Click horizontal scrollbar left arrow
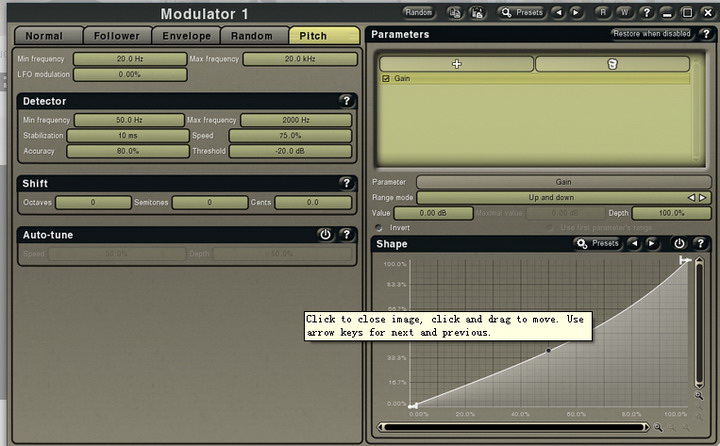Viewport: 720px width, 446px height. tap(381, 427)
